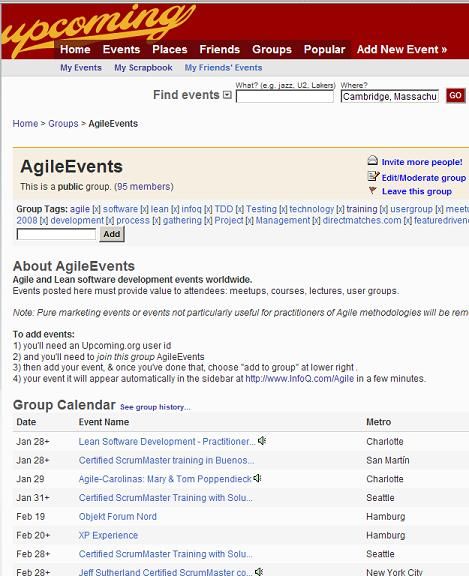Click the Testing group tag
The height and width of the screenshot is (576, 469).
(x=261, y=209)
